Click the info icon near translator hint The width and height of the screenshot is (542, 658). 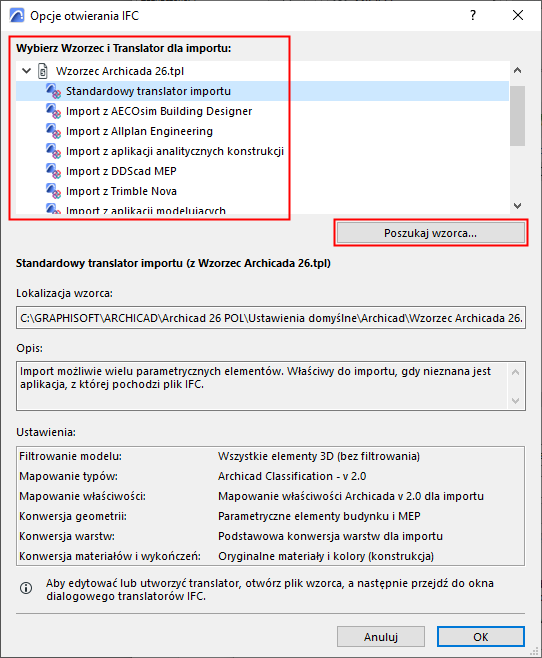pyautogui.click(x=26, y=588)
